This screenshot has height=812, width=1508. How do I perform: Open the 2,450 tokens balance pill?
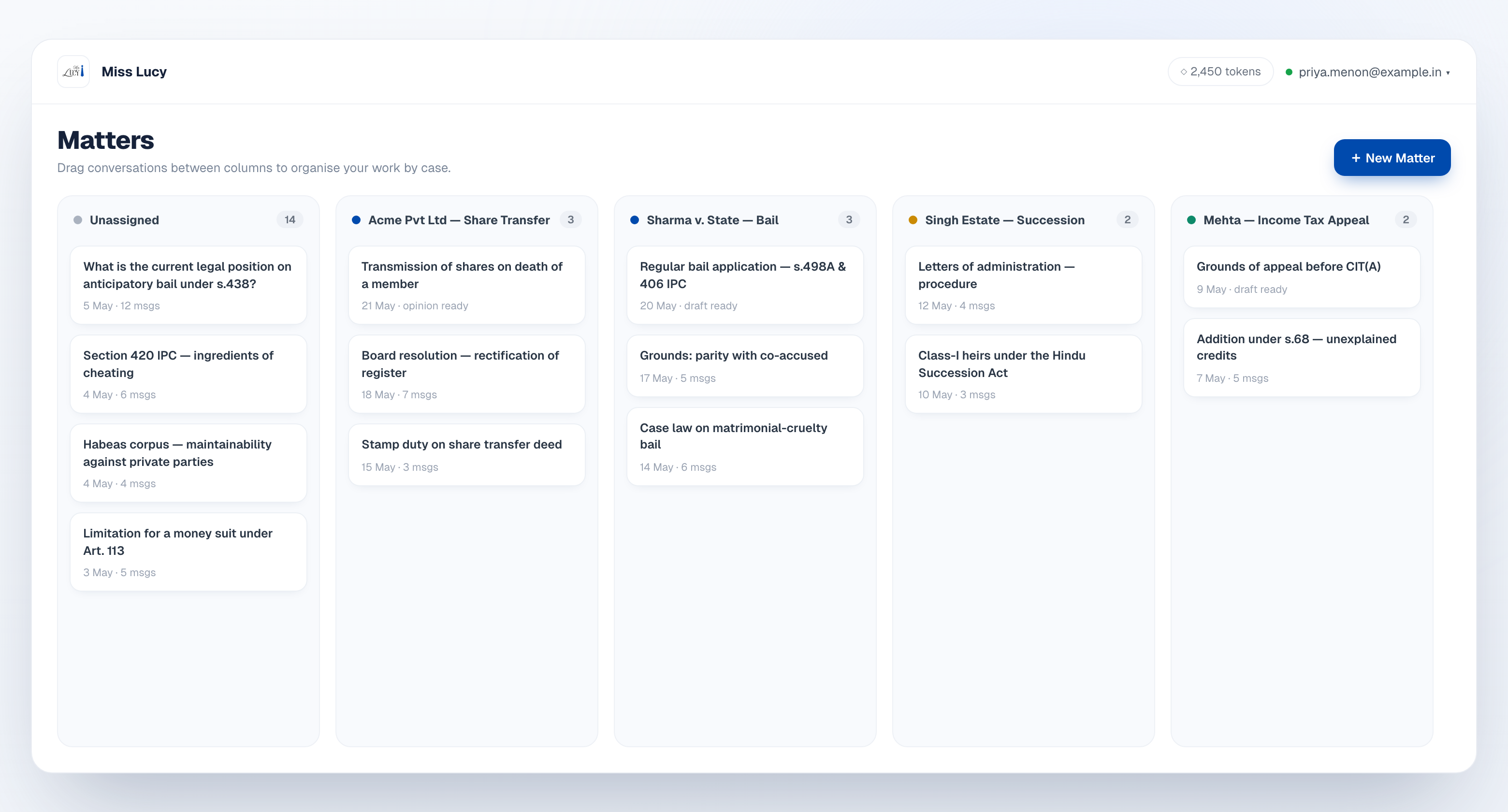[x=1220, y=72]
